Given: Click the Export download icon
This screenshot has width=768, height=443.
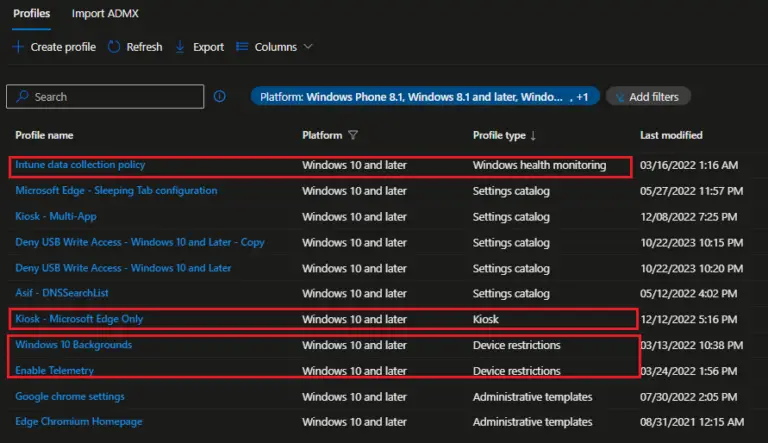Looking at the screenshot, I should 180,47.
